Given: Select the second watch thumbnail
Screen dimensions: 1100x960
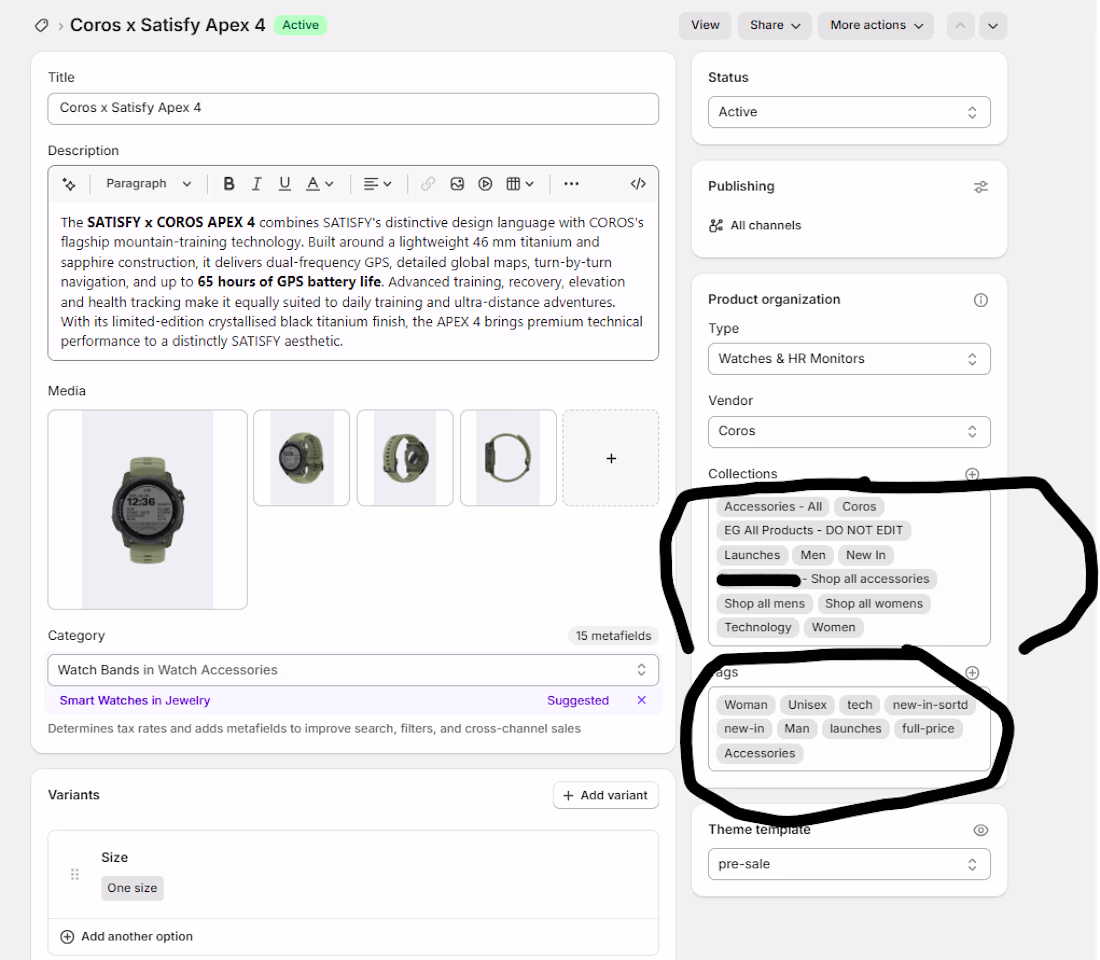Looking at the screenshot, I should coord(302,458).
